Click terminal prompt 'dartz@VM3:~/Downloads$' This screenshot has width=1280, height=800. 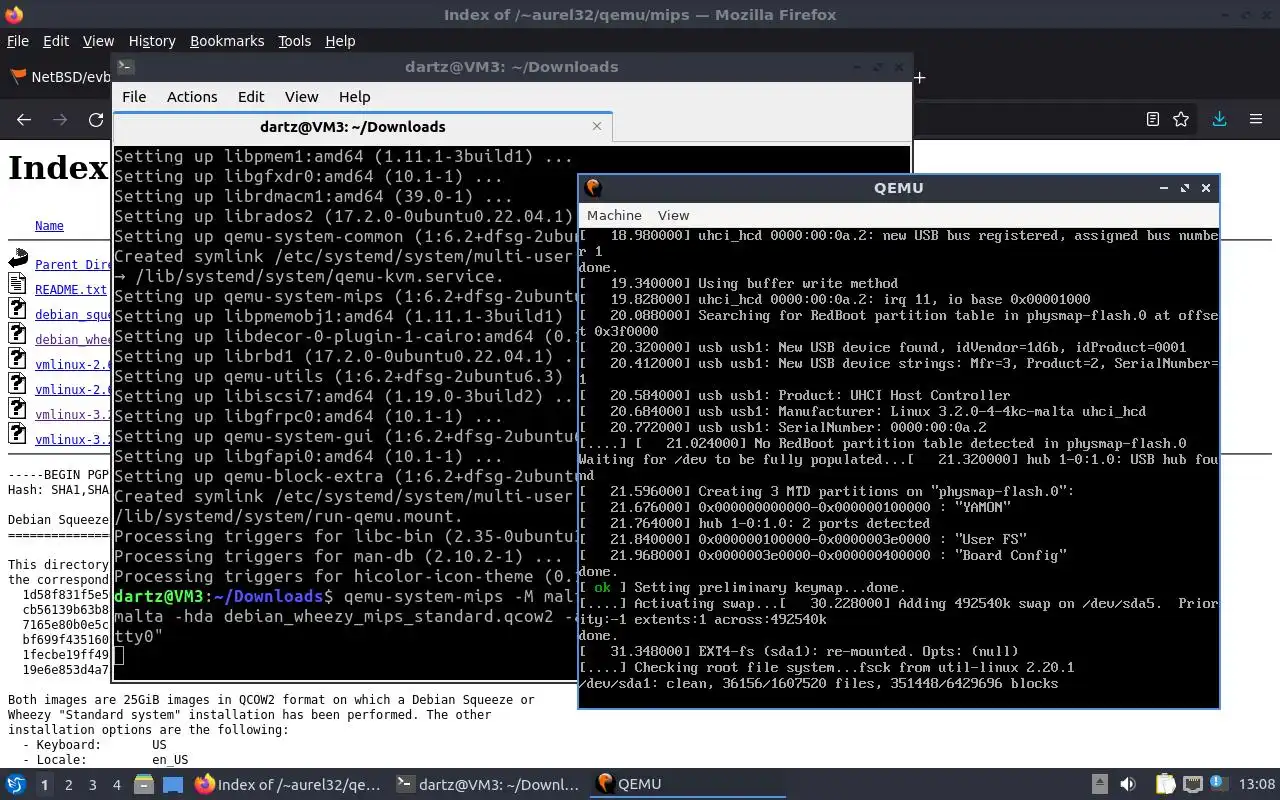click(224, 596)
